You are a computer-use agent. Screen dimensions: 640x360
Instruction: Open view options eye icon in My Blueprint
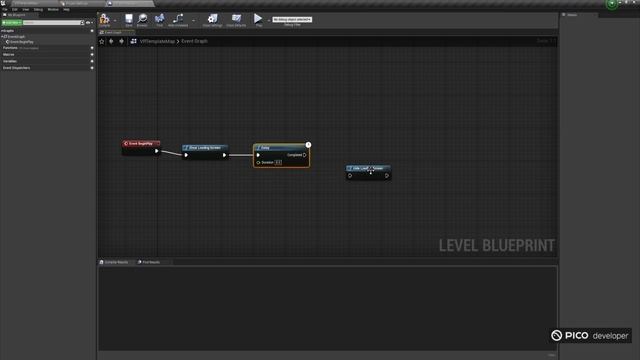pos(88,23)
